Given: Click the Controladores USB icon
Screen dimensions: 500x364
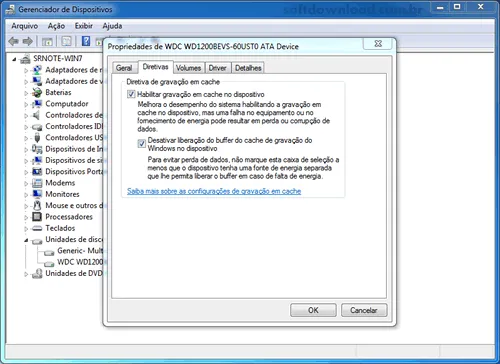Looking at the screenshot, I should click(37, 137).
